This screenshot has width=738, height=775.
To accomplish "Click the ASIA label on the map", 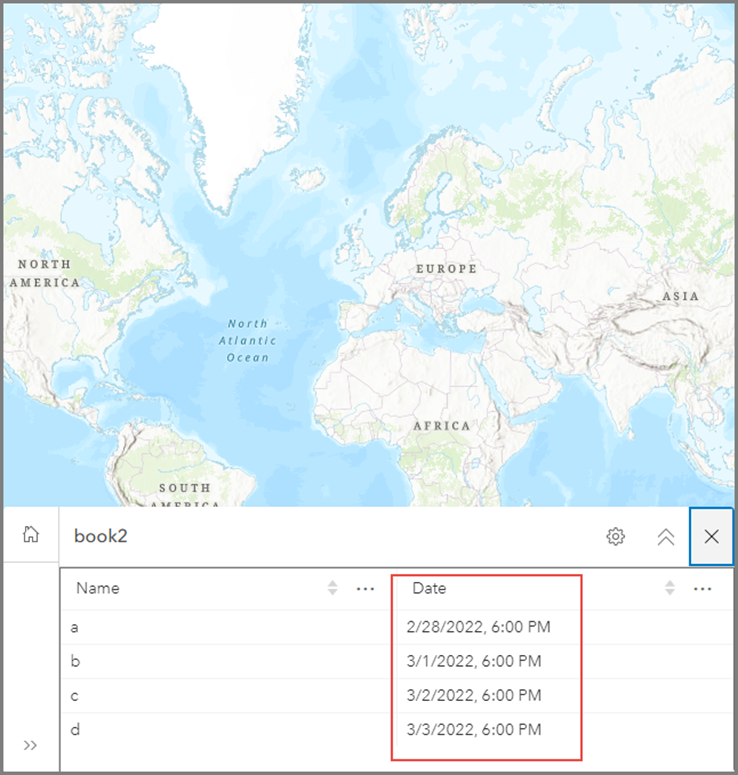I will 681,296.
